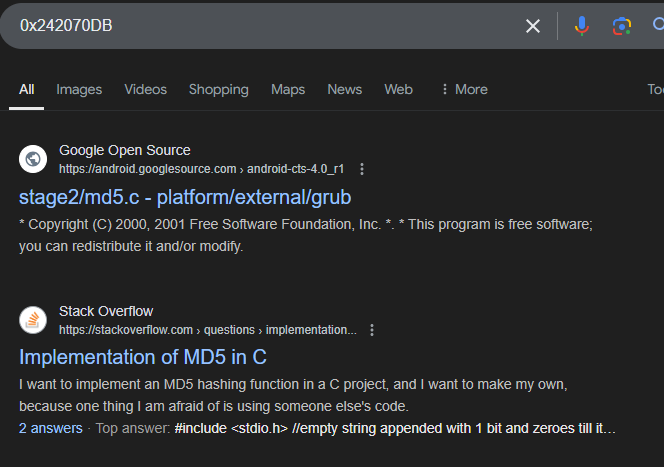Click the Stack Overflow favicon
The height and width of the screenshot is (467, 664).
[33, 320]
